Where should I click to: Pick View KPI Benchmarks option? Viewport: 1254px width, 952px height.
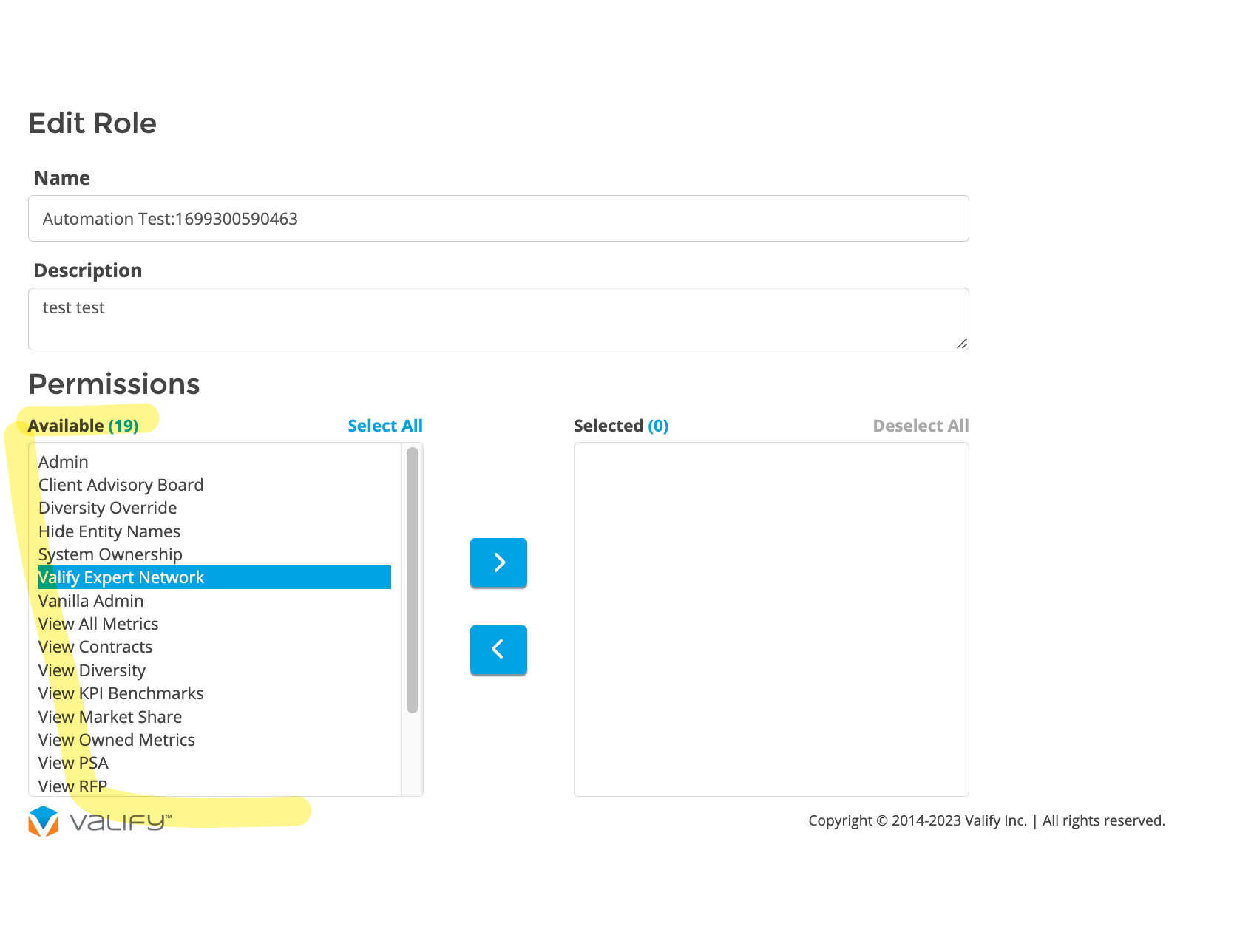pyautogui.click(x=121, y=693)
